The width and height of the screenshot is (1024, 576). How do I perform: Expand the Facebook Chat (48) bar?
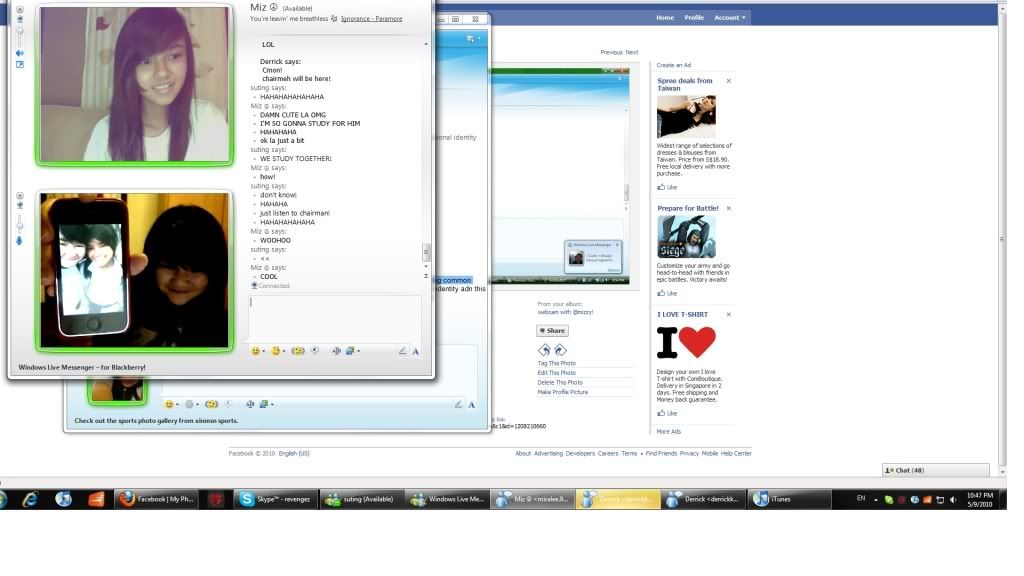pyautogui.click(x=935, y=470)
